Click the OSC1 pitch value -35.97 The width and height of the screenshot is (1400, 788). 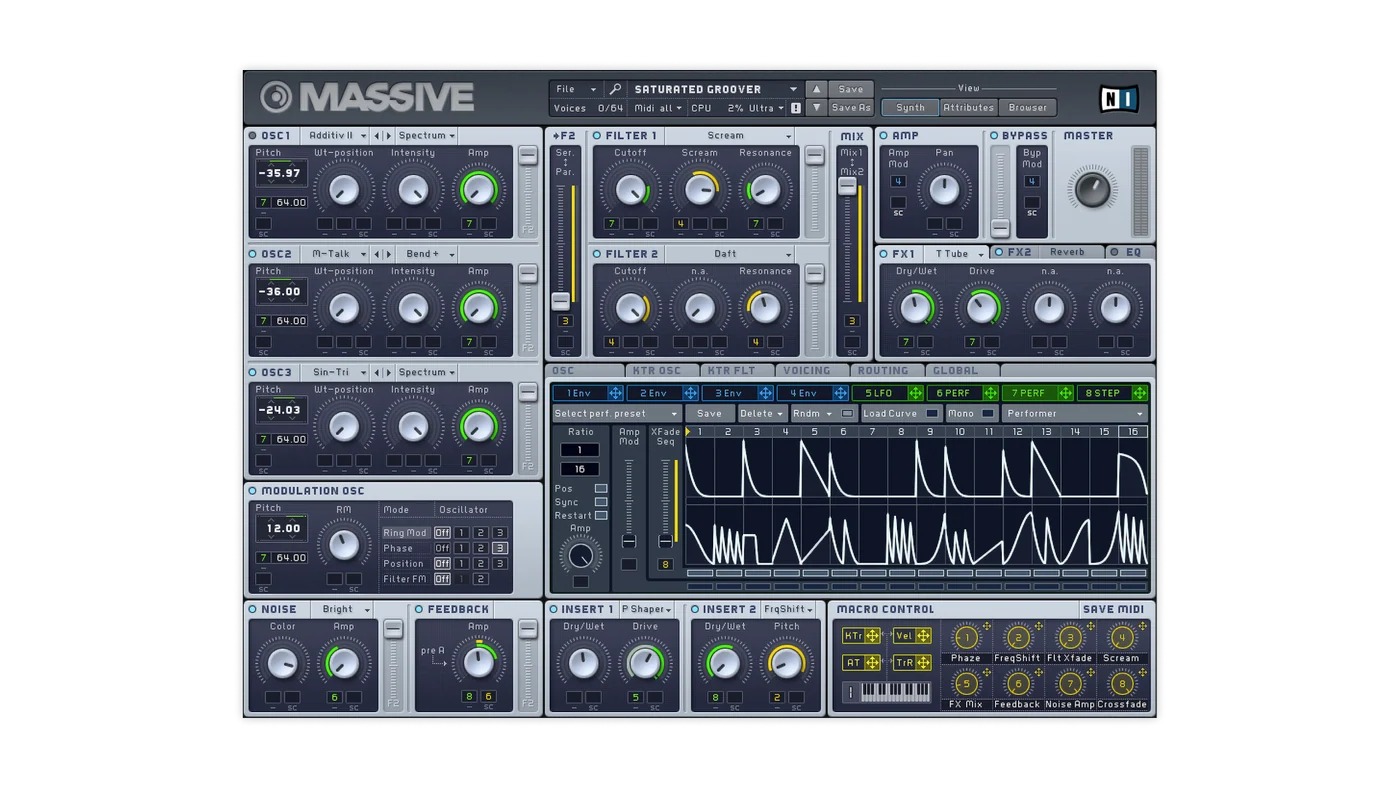pyautogui.click(x=280, y=173)
